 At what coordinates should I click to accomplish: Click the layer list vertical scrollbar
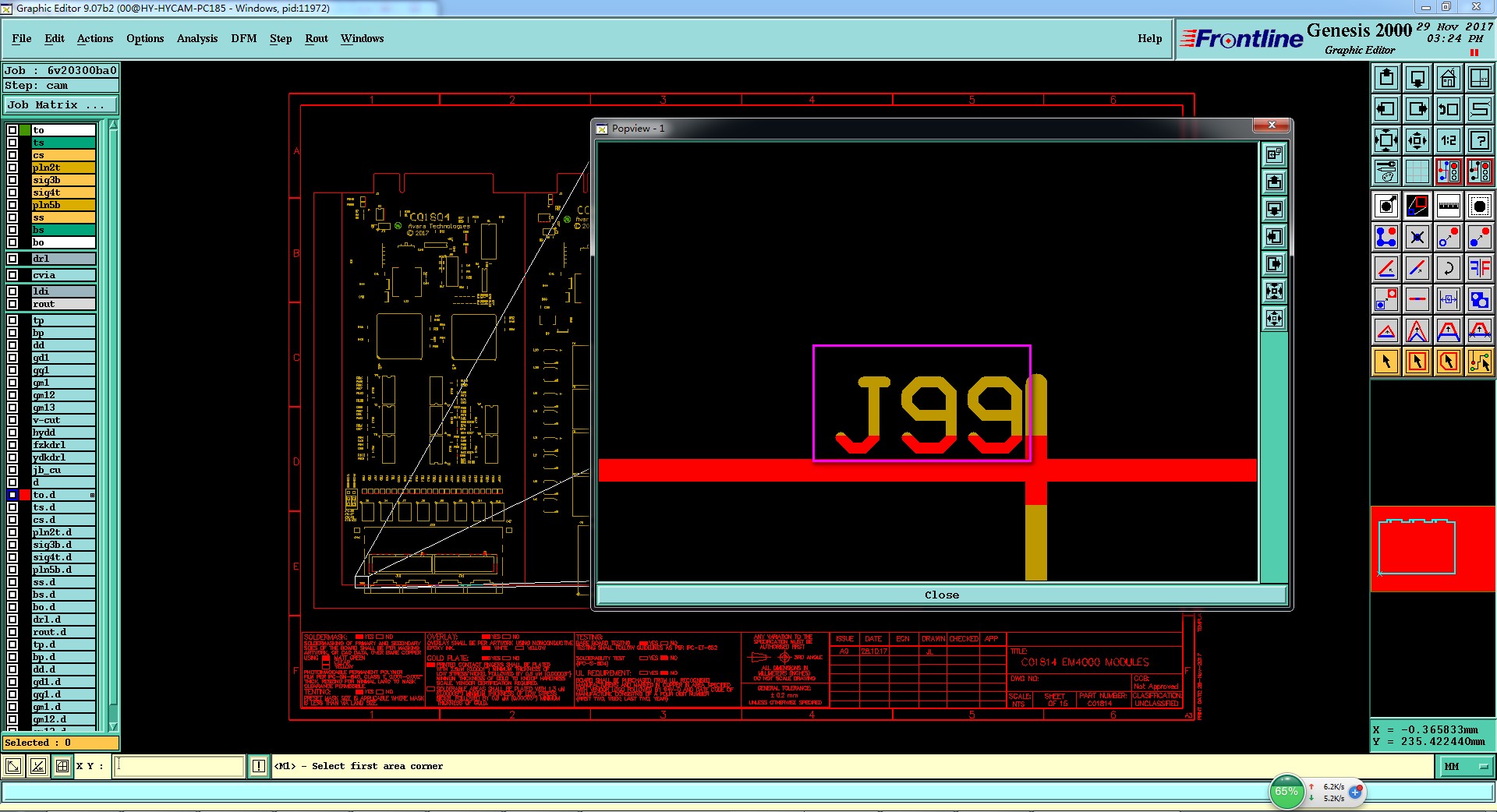point(113,425)
